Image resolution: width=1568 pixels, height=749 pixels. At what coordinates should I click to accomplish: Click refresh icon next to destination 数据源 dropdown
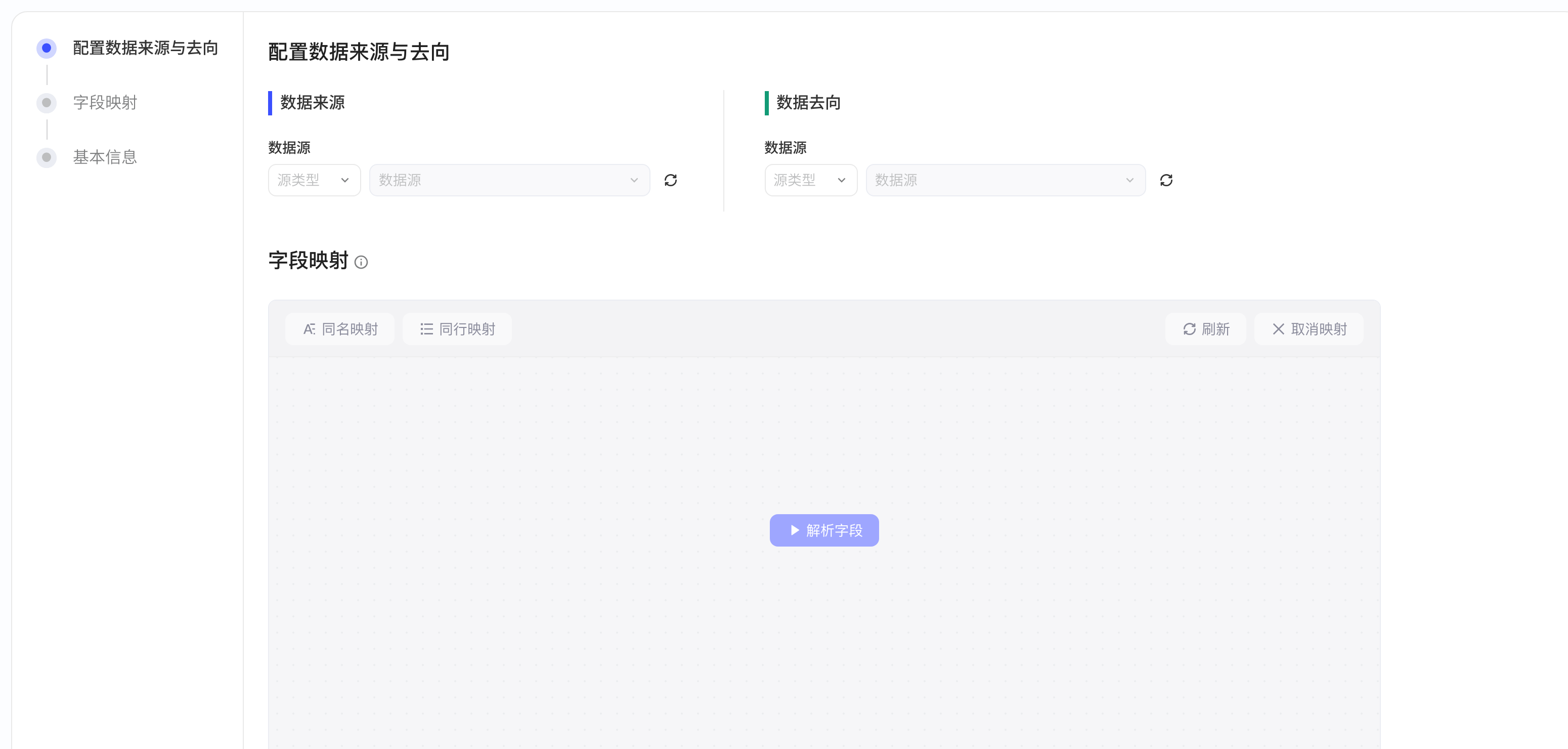pos(1166,180)
